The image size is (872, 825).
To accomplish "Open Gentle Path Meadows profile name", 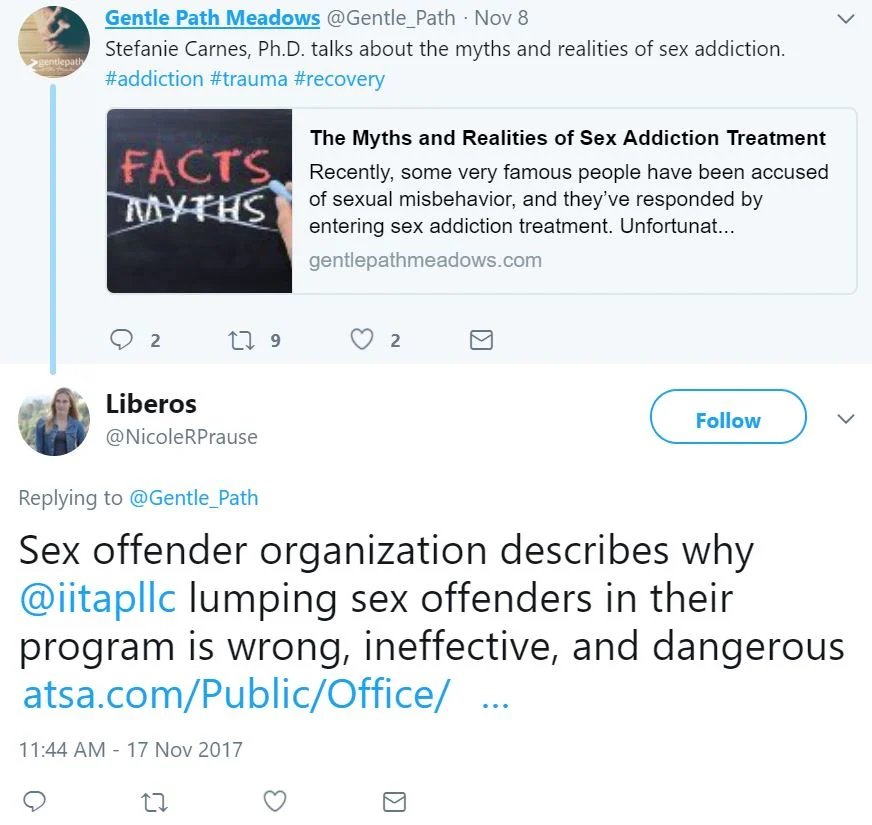I will click(x=212, y=18).
